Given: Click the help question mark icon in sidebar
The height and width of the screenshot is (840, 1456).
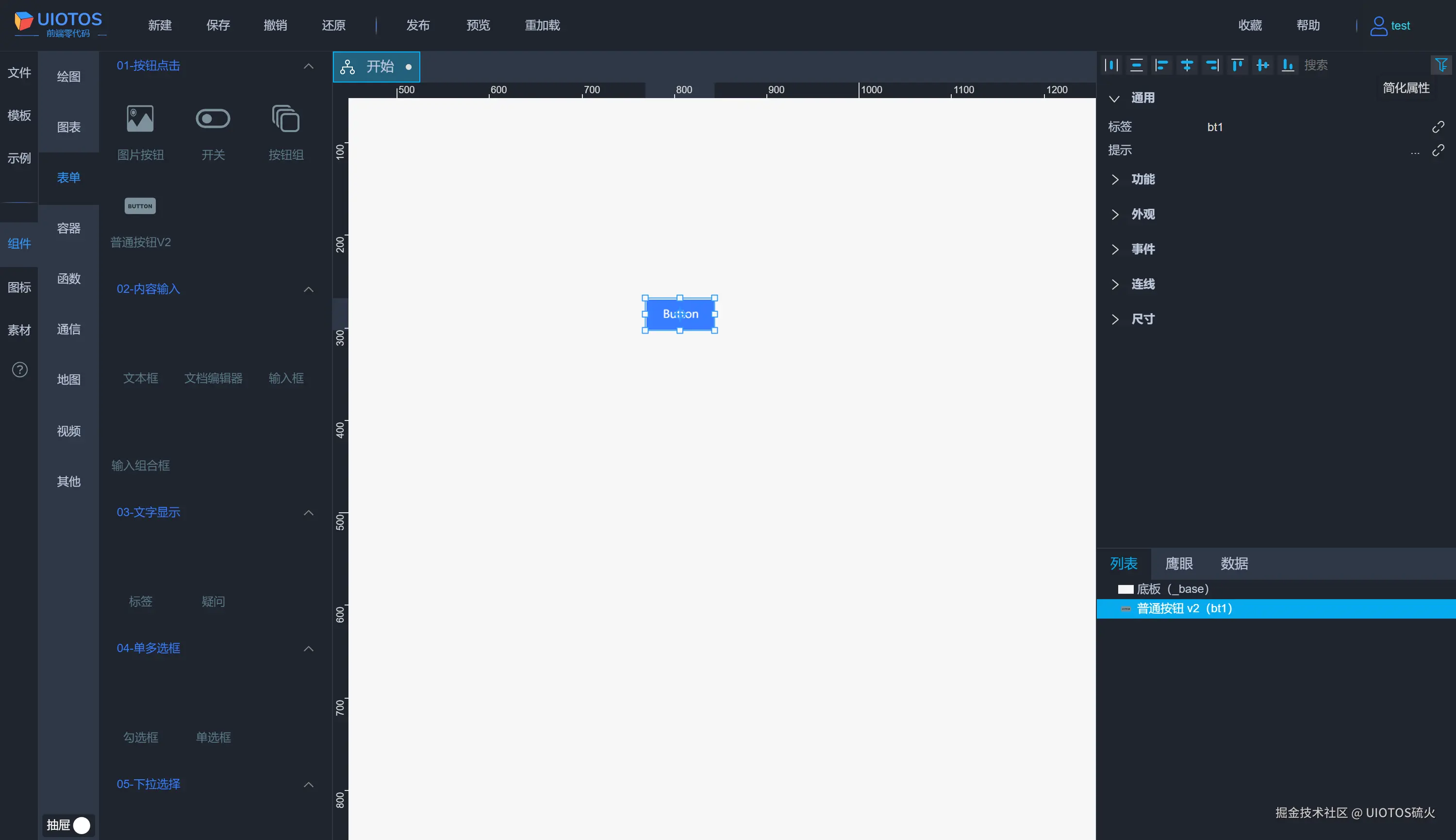Looking at the screenshot, I should (x=19, y=370).
